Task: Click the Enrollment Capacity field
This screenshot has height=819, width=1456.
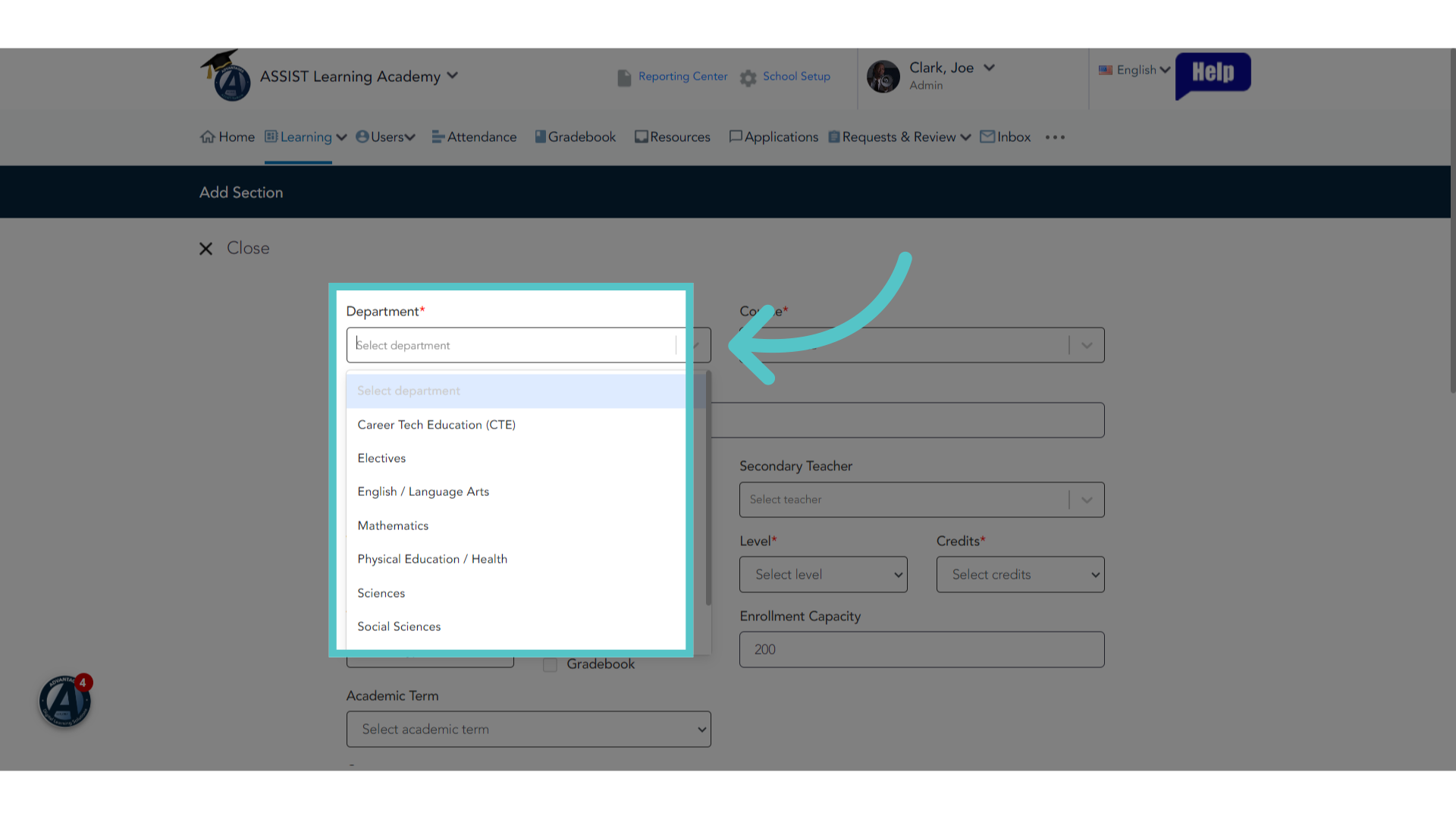Action: (921, 649)
